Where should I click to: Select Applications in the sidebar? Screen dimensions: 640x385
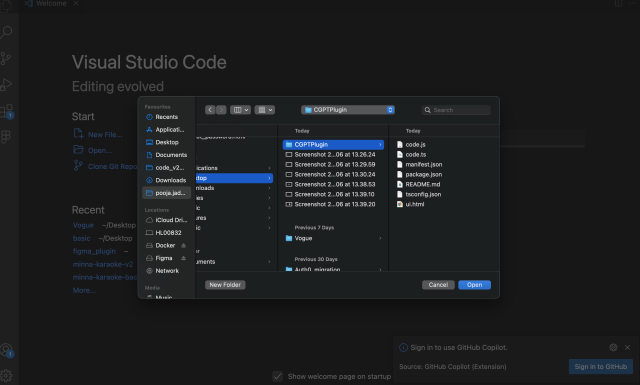[x=167, y=129]
